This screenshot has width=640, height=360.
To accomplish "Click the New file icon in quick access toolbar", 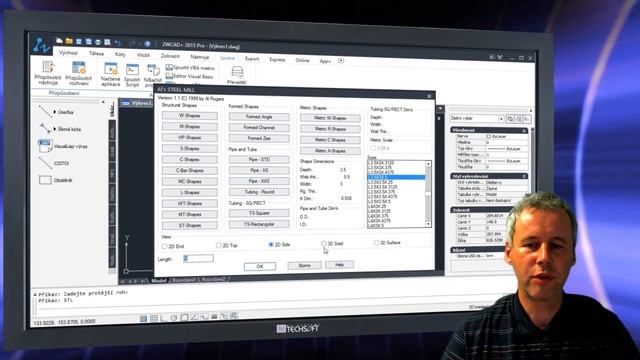I will [x=59, y=40].
